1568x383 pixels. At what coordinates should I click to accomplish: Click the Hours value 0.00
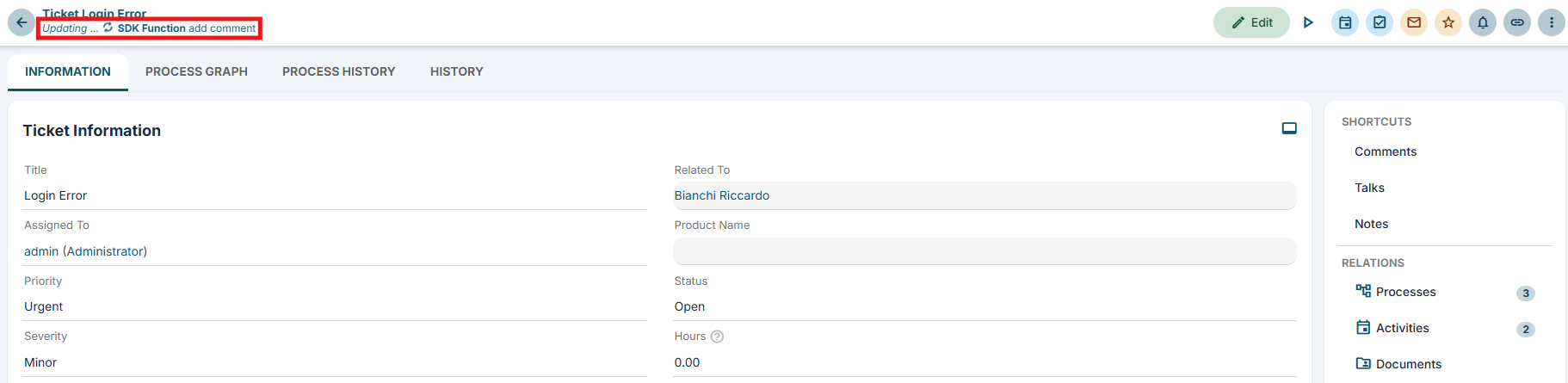click(688, 362)
